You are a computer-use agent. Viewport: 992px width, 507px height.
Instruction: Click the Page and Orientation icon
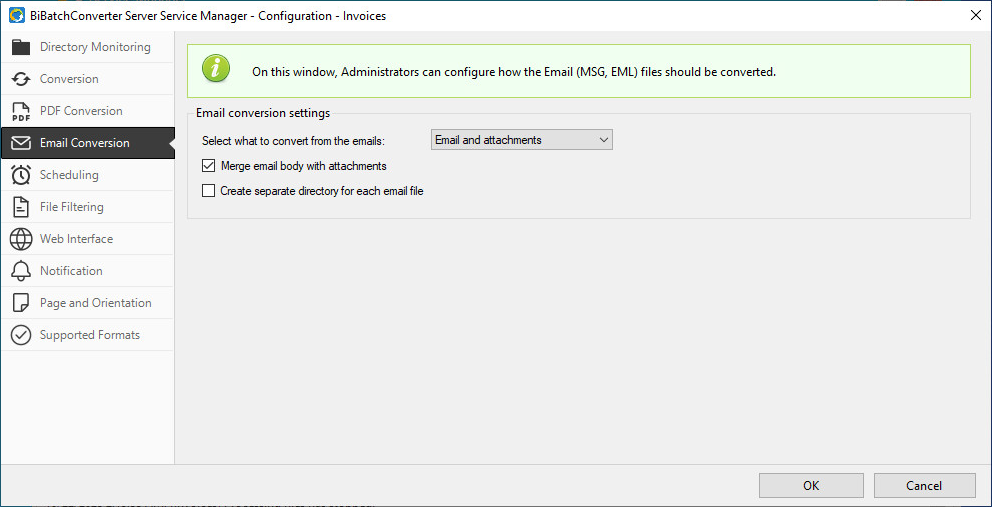point(21,303)
